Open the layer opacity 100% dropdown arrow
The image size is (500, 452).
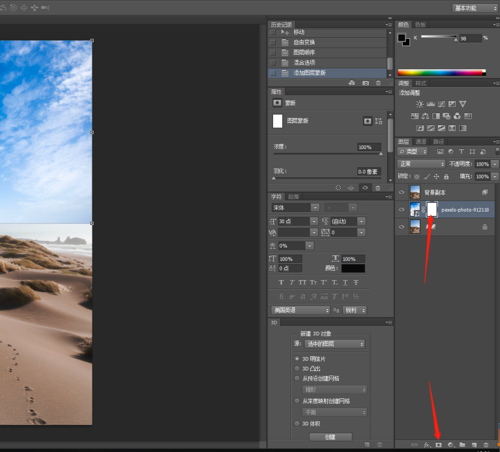[495, 164]
